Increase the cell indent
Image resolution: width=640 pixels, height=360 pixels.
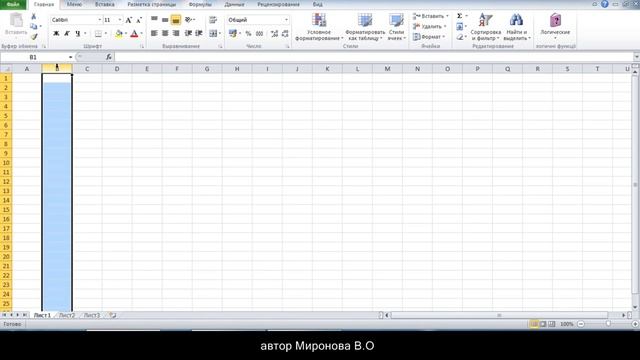coord(199,33)
